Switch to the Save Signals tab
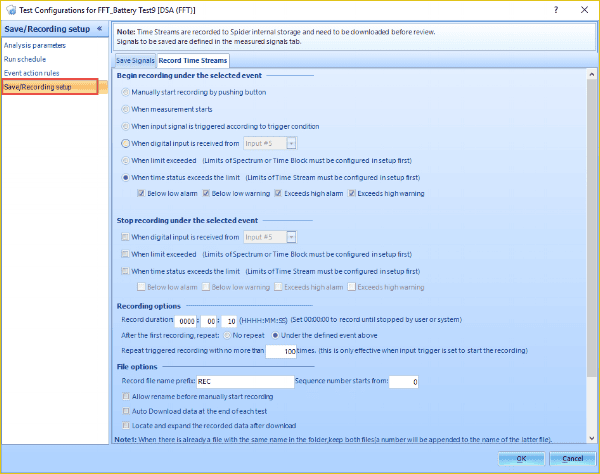The width and height of the screenshot is (600, 474). tap(135, 61)
